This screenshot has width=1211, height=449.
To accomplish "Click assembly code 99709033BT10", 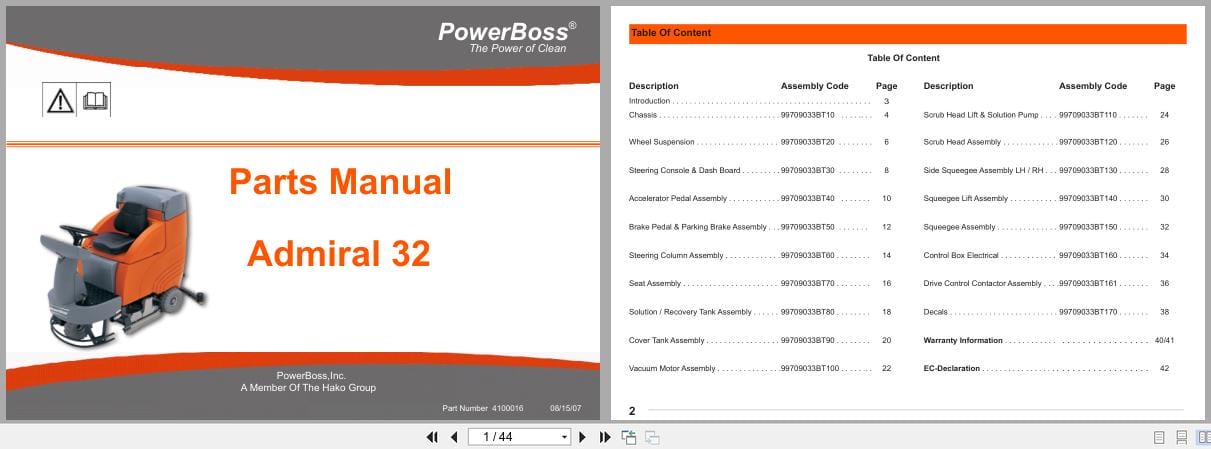I will [x=807, y=115].
